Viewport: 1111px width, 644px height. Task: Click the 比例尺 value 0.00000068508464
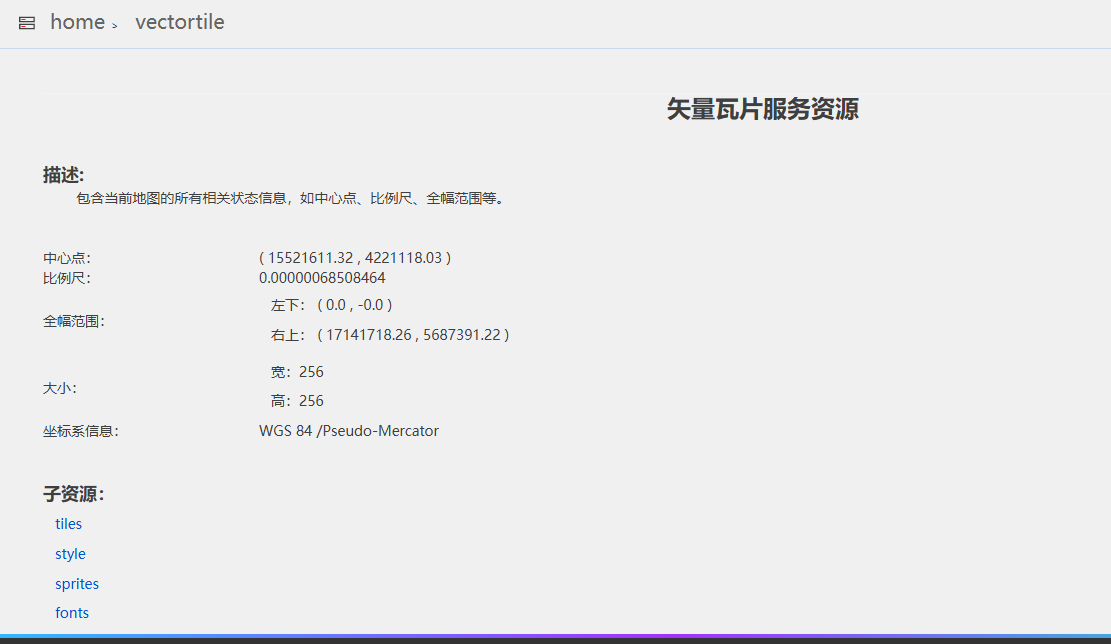322,278
